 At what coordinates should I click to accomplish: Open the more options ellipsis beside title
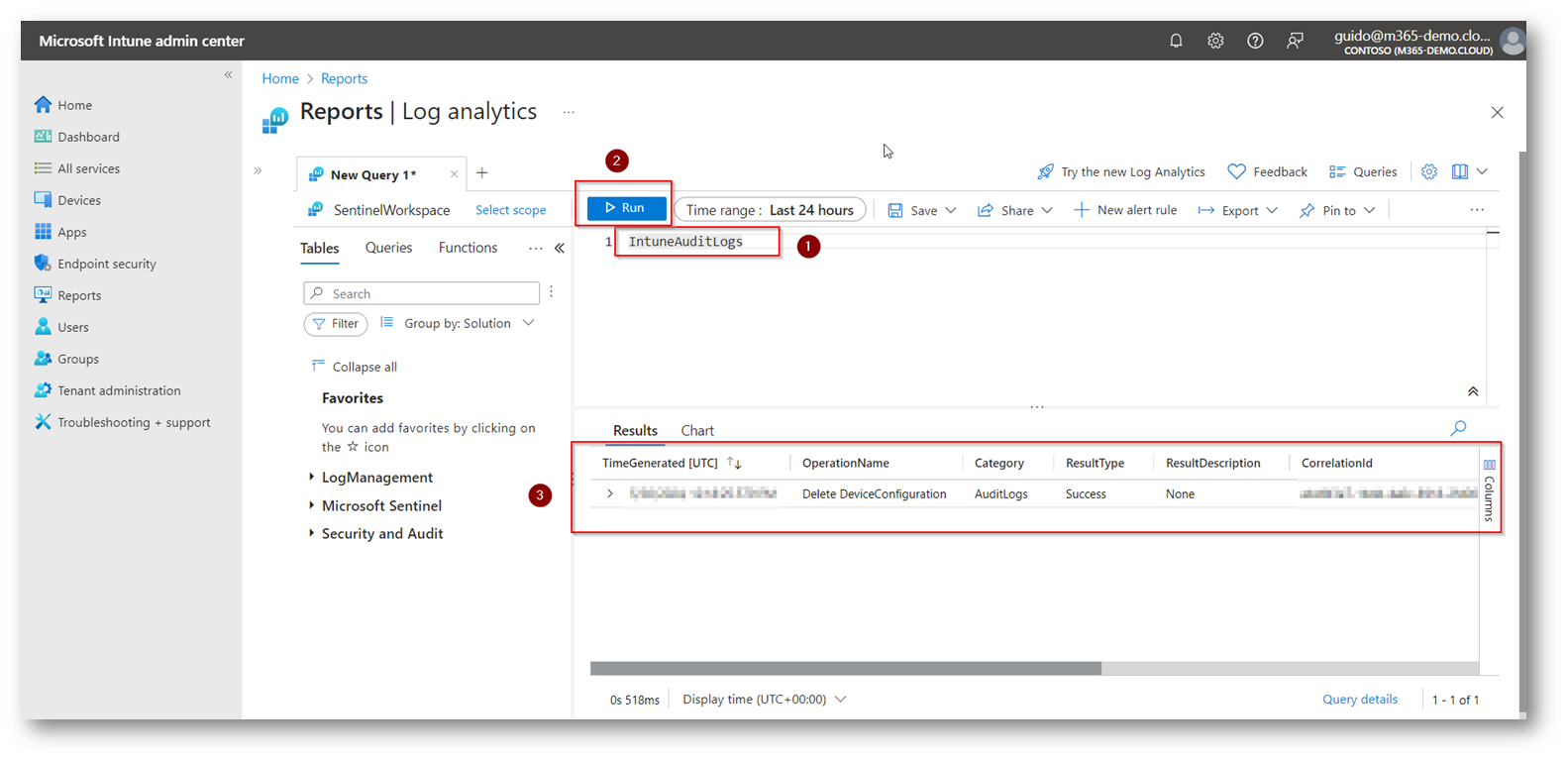pos(569,112)
